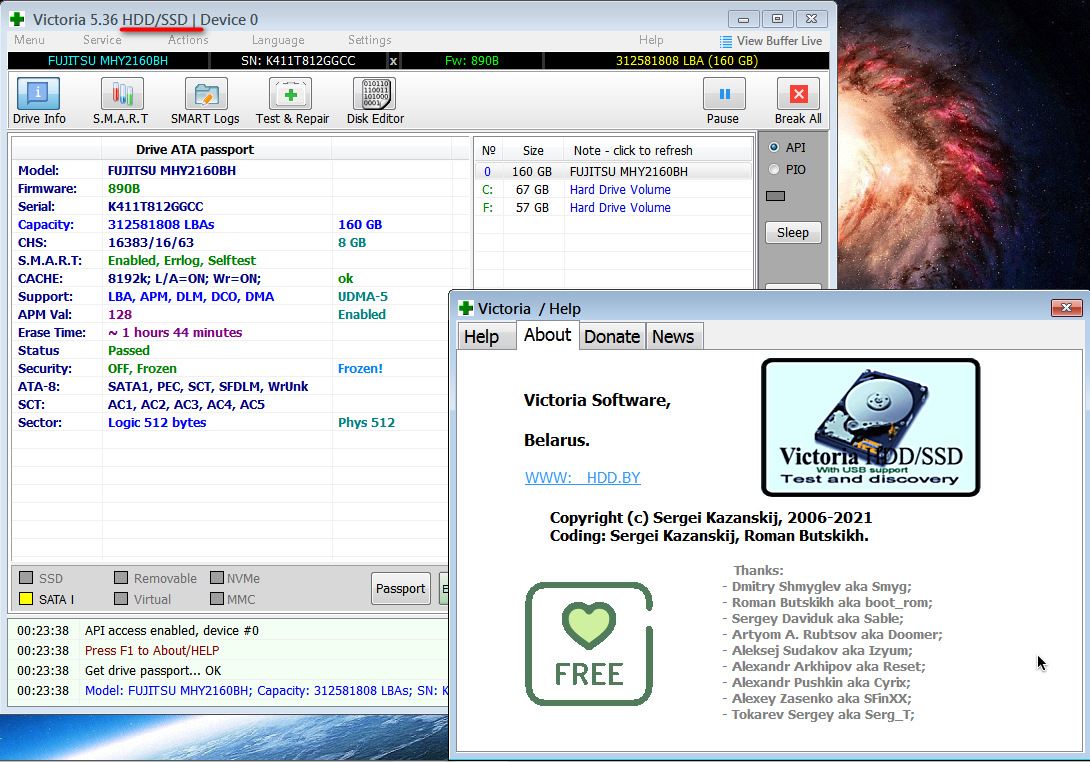Toggle the SSD indicator box
The height and width of the screenshot is (762, 1090).
tap(26, 578)
